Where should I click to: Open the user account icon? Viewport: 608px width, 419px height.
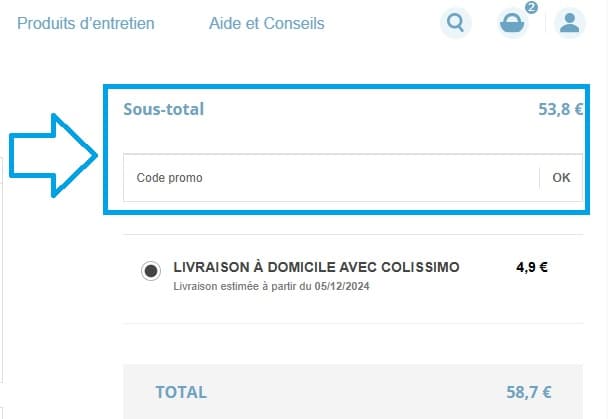(x=570, y=23)
